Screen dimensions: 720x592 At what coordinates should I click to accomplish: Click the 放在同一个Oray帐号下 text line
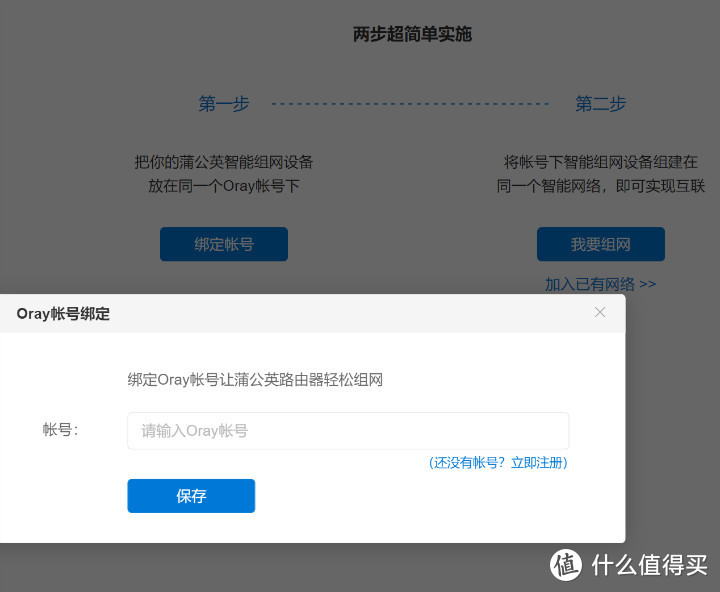pos(224,186)
